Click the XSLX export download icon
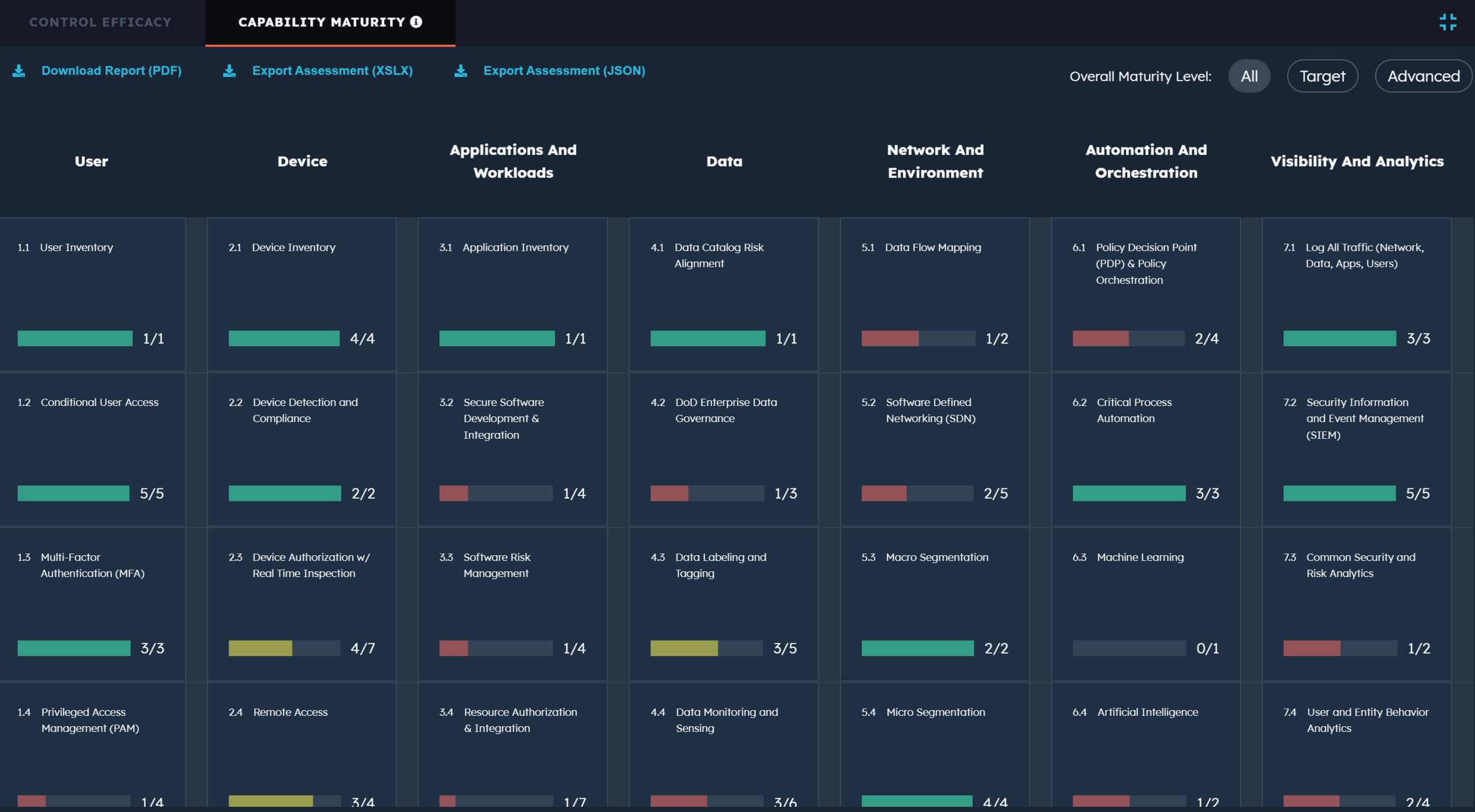 click(229, 71)
